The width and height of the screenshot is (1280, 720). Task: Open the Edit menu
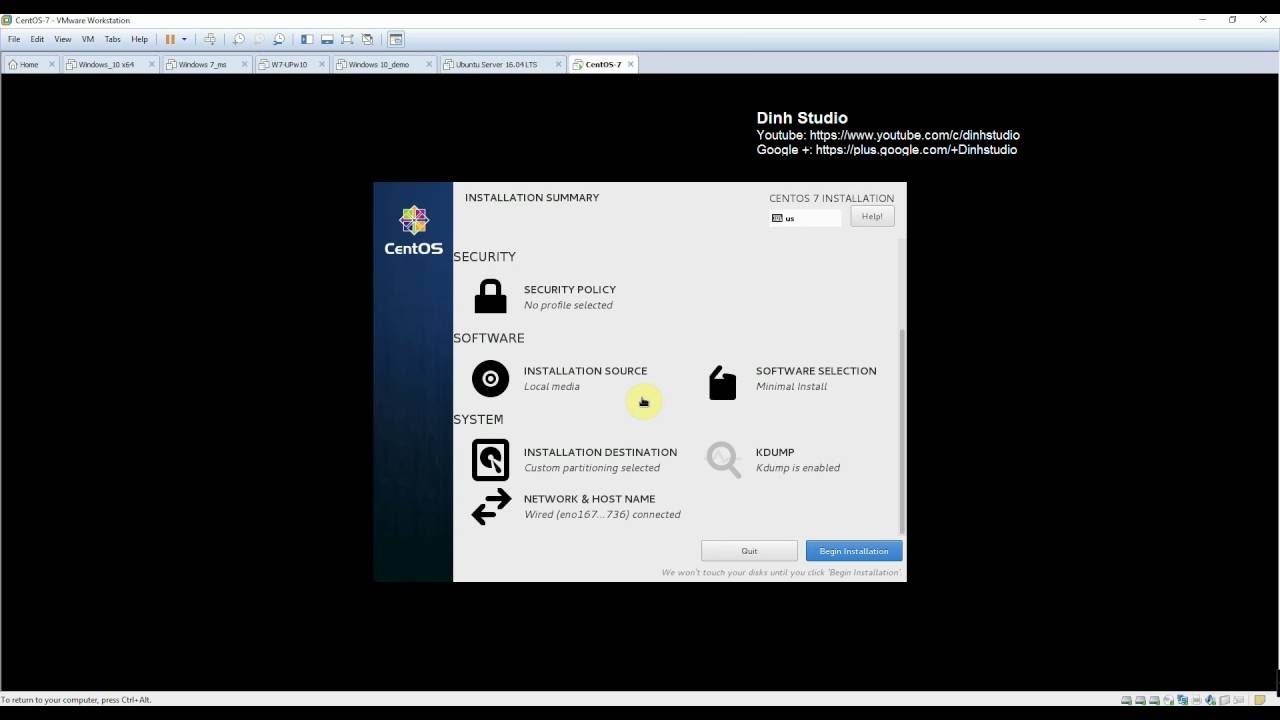[x=37, y=39]
